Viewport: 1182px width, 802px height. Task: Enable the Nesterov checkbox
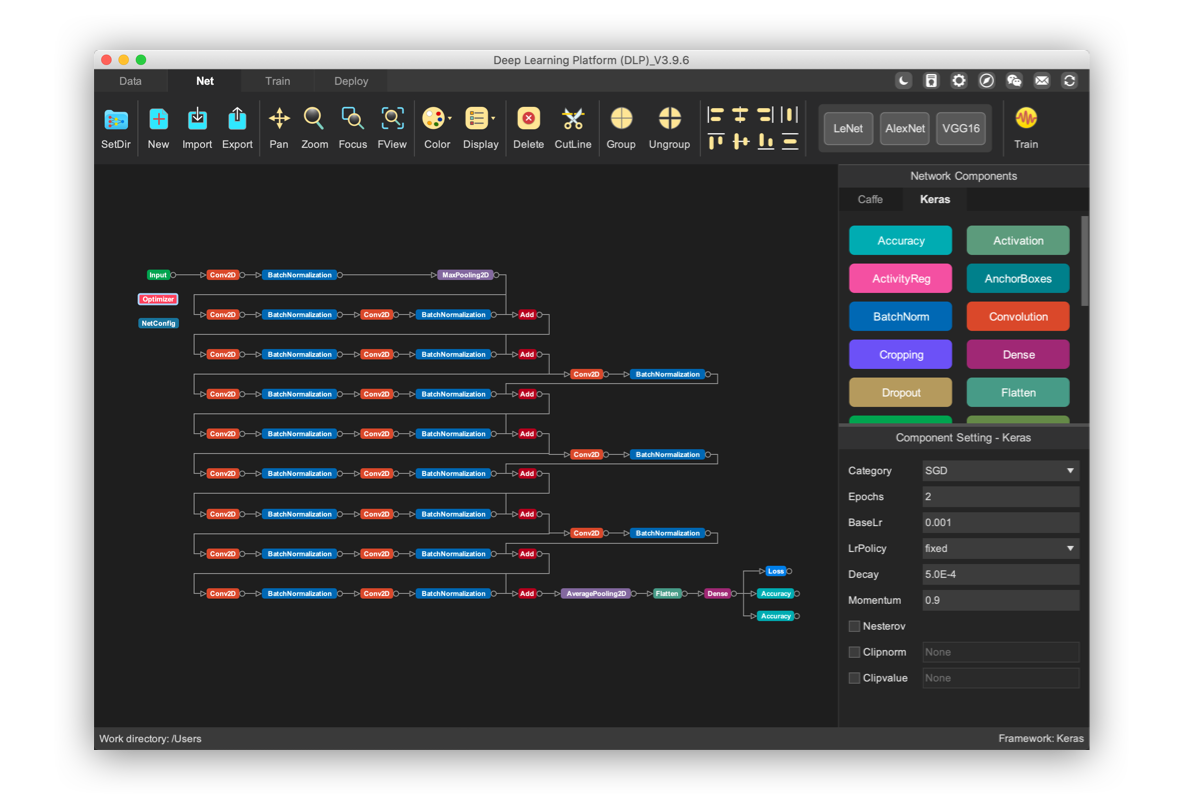pyautogui.click(x=854, y=625)
